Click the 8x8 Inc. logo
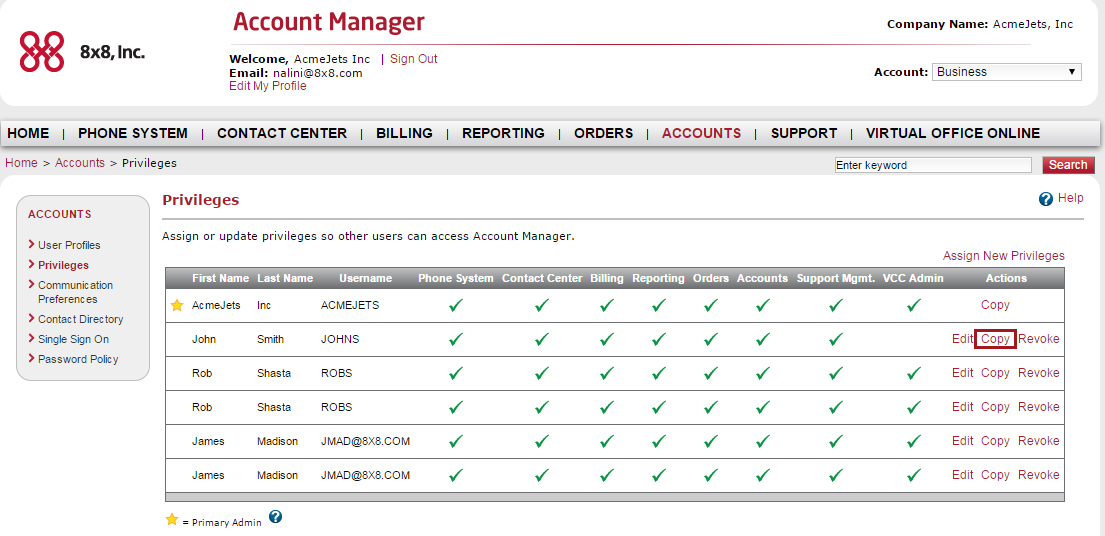This screenshot has height=536, width=1105. [82, 51]
